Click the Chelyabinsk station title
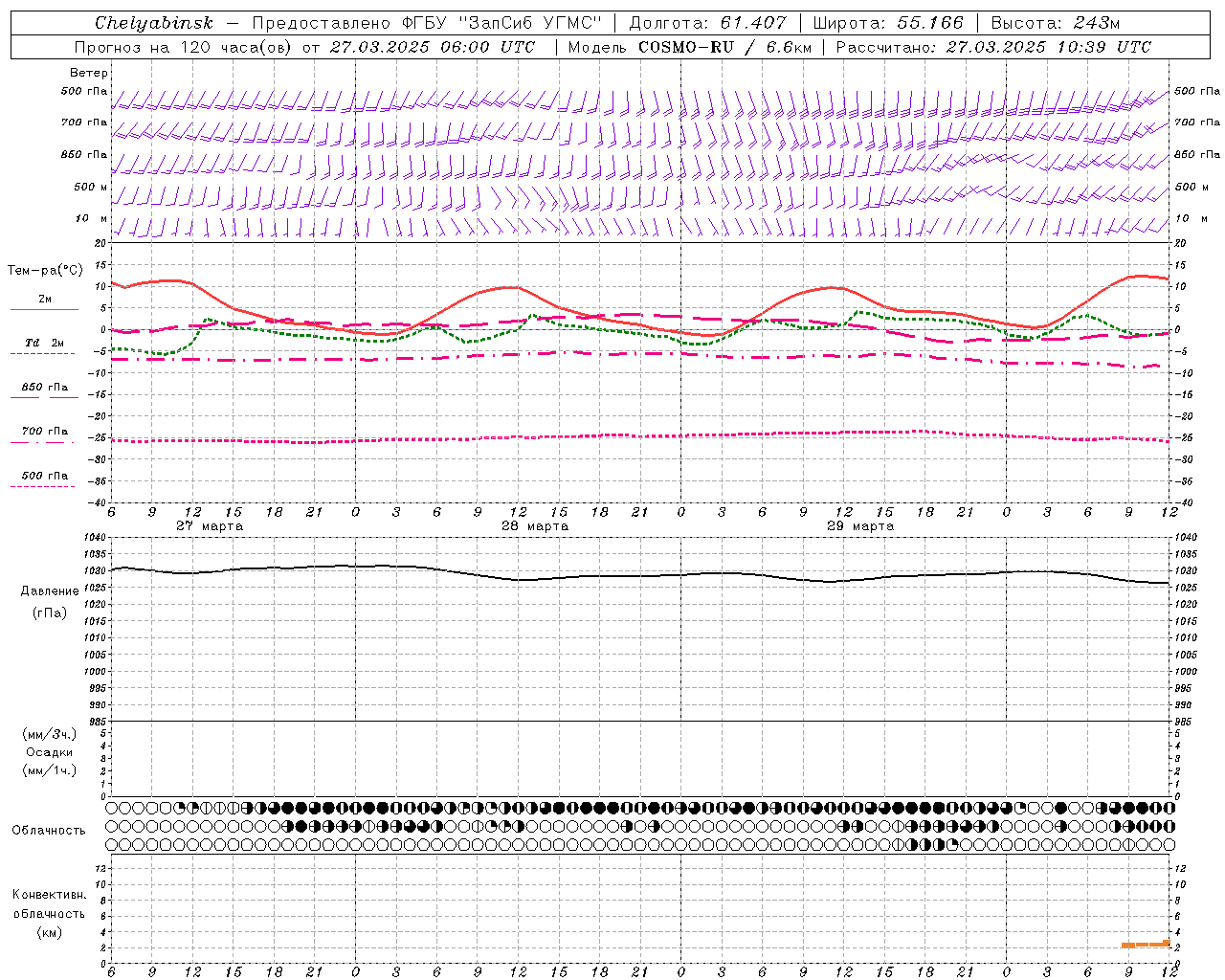Viewport: 1225px width, 980px height. (x=154, y=23)
